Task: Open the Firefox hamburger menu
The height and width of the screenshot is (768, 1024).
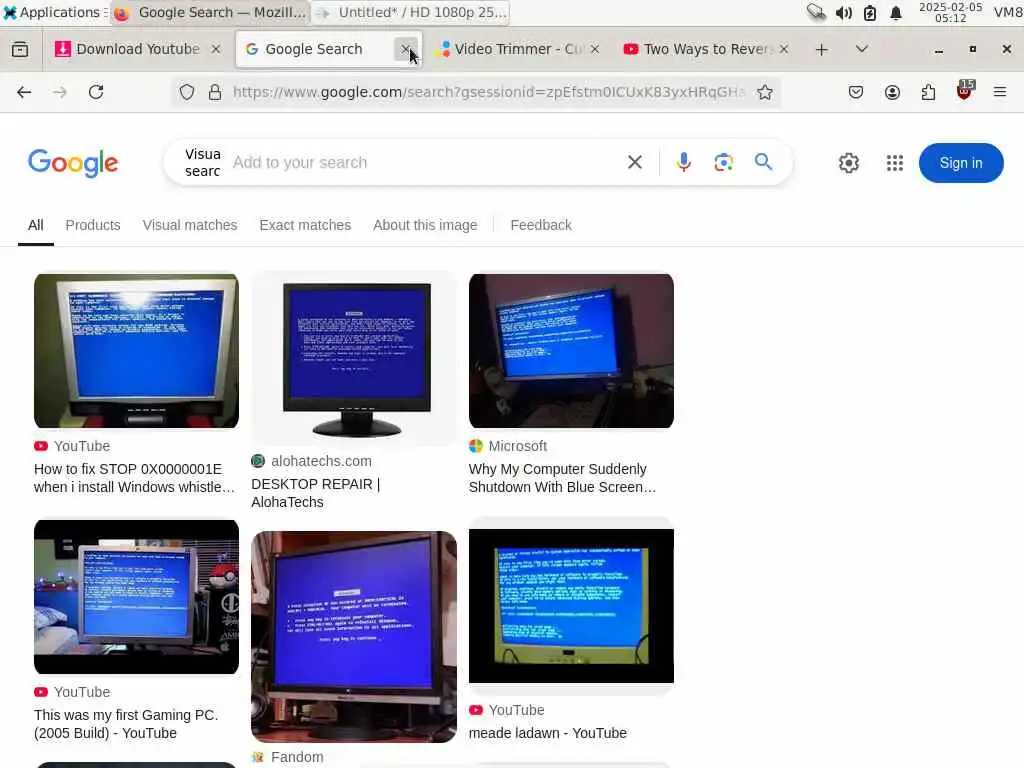Action: pyautogui.click(x=999, y=92)
